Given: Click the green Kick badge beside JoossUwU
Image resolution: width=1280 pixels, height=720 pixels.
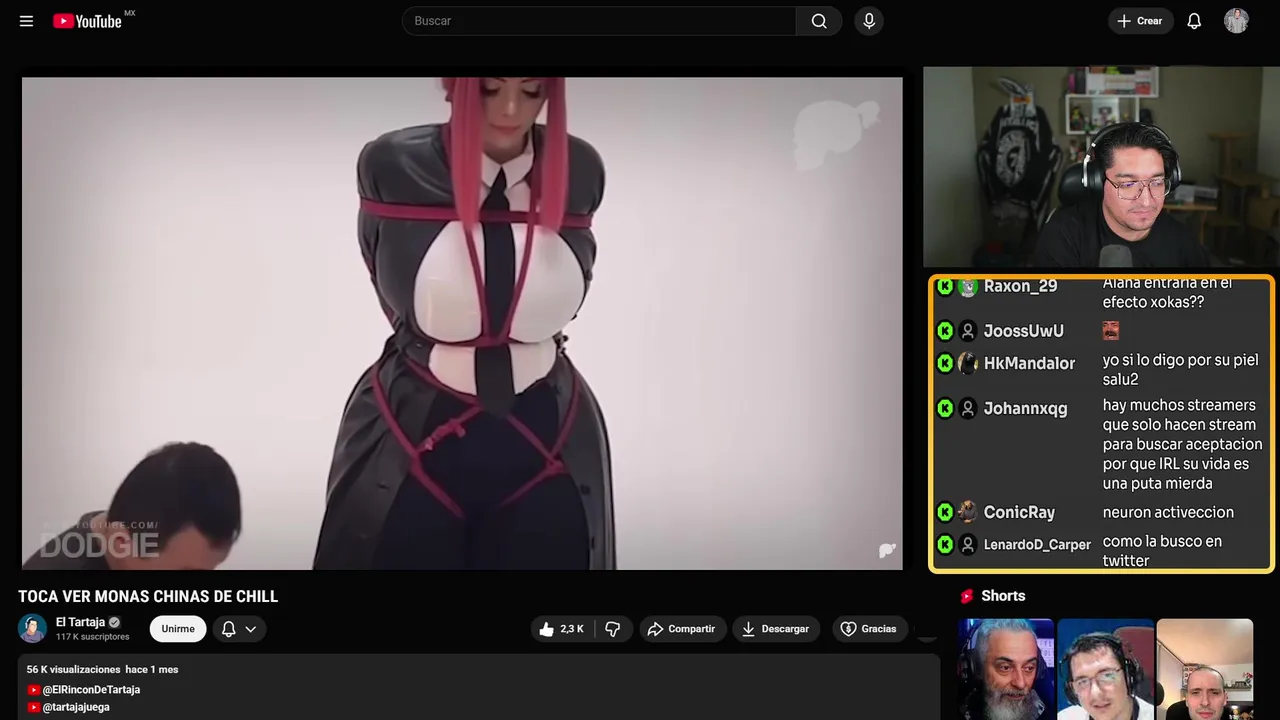Looking at the screenshot, I should (x=945, y=331).
